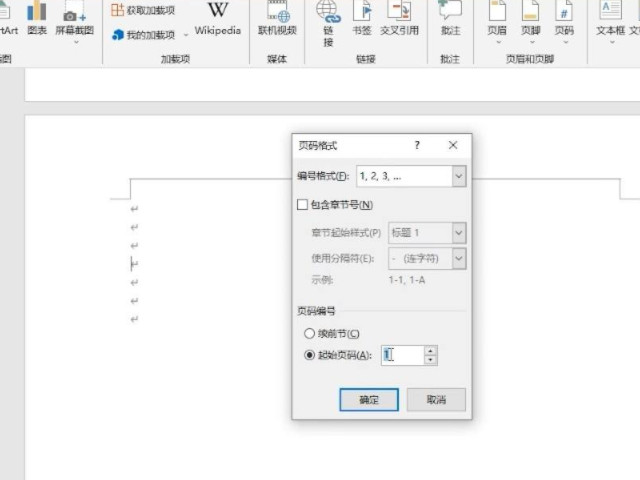Image resolution: width=640 pixels, height=480 pixels.
Task: Insert a chart (图表)
Action: (x=37, y=18)
